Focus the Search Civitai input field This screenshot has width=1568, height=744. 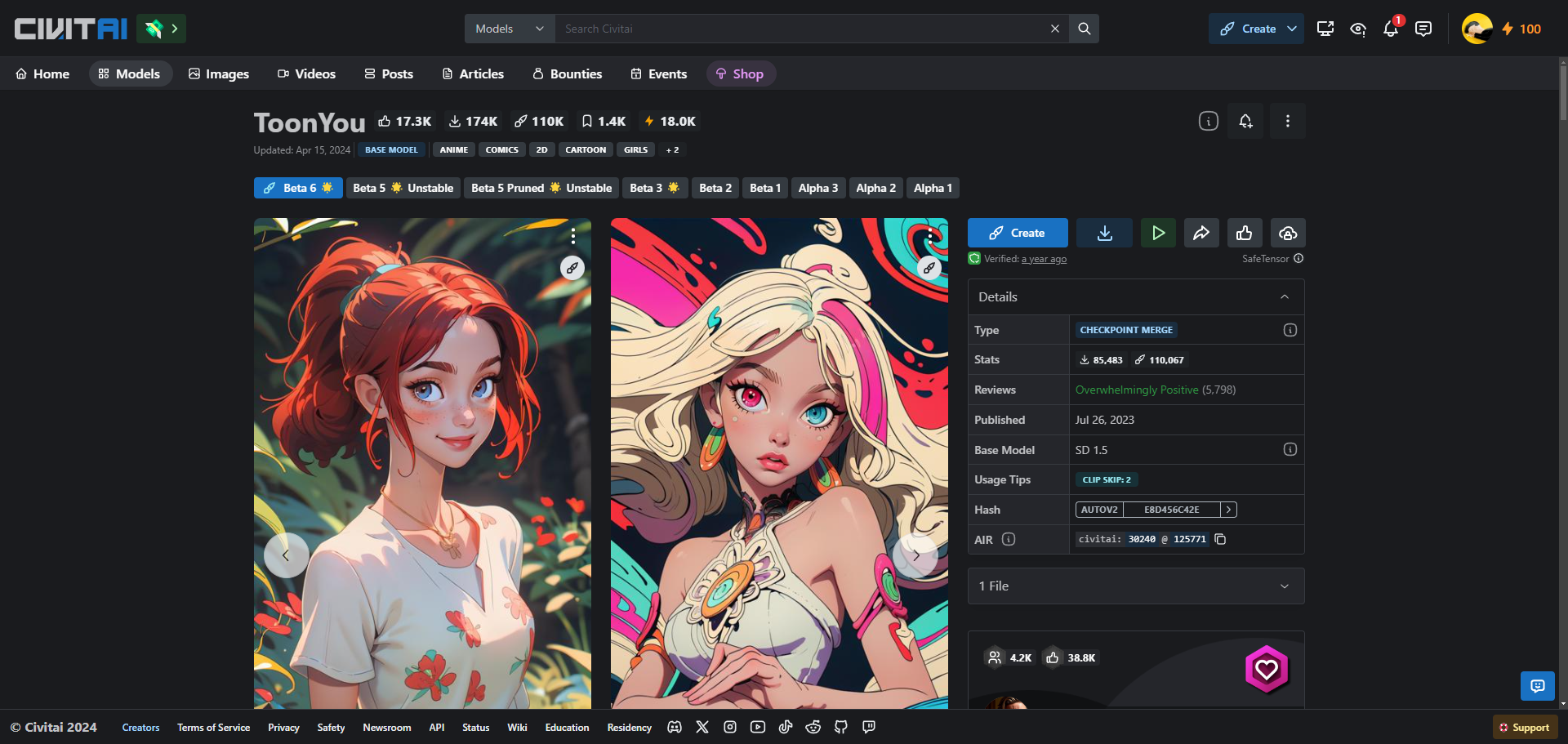pyautogui.click(x=800, y=29)
